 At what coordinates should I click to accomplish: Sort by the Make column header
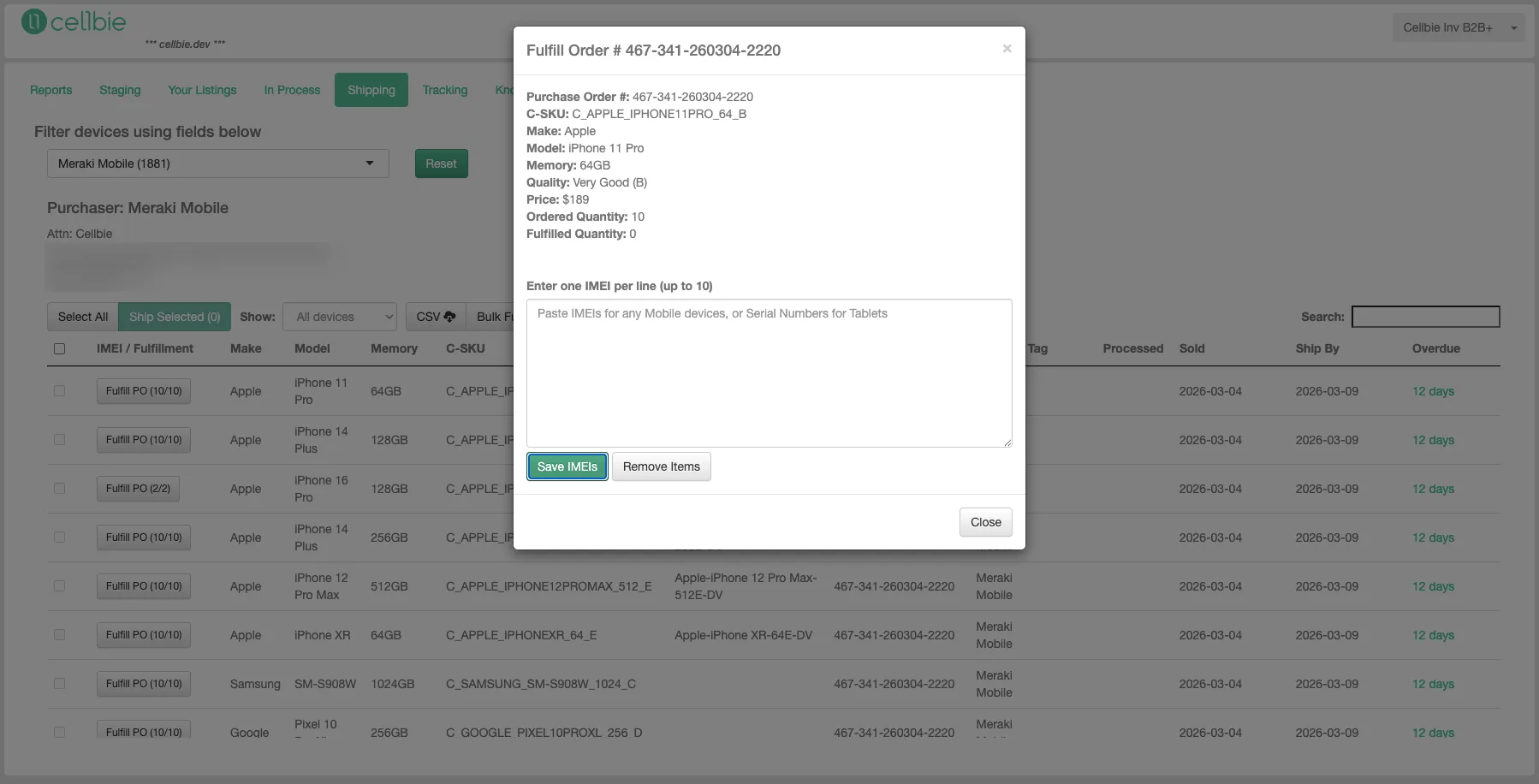(246, 348)
